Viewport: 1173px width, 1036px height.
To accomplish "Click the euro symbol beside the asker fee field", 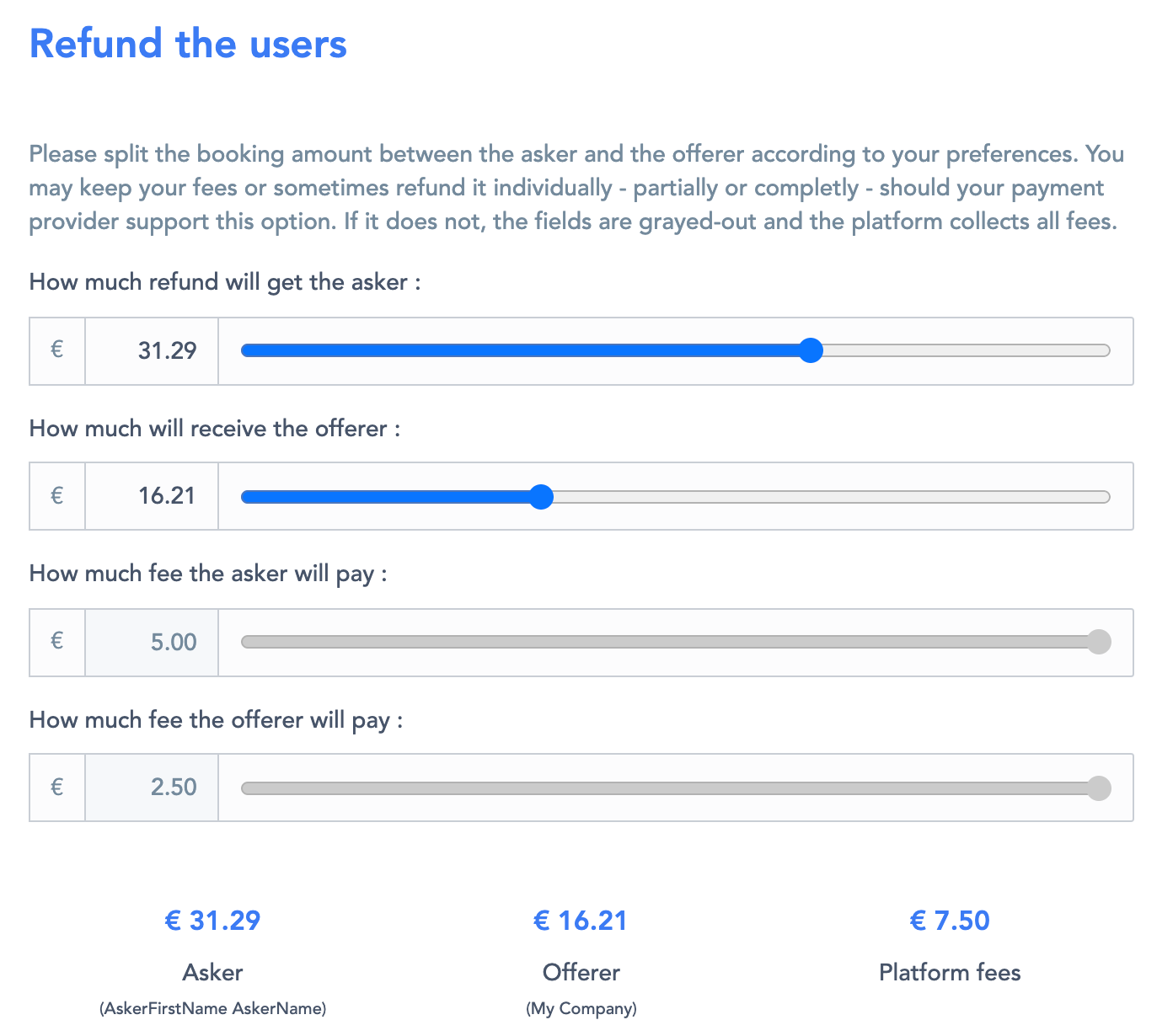I will (57, 642).
